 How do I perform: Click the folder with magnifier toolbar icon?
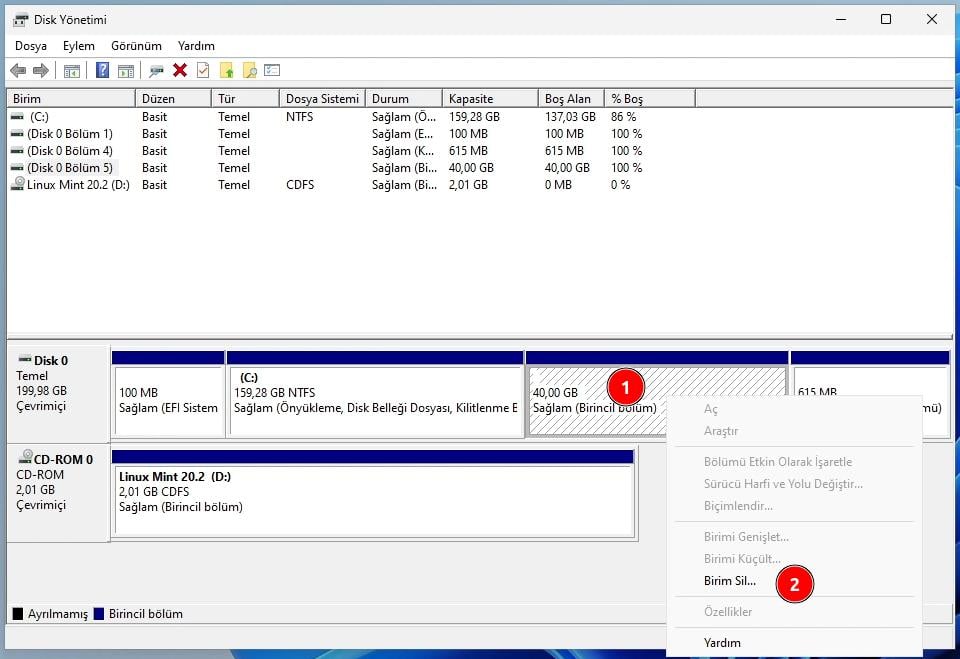pos(248,70)
